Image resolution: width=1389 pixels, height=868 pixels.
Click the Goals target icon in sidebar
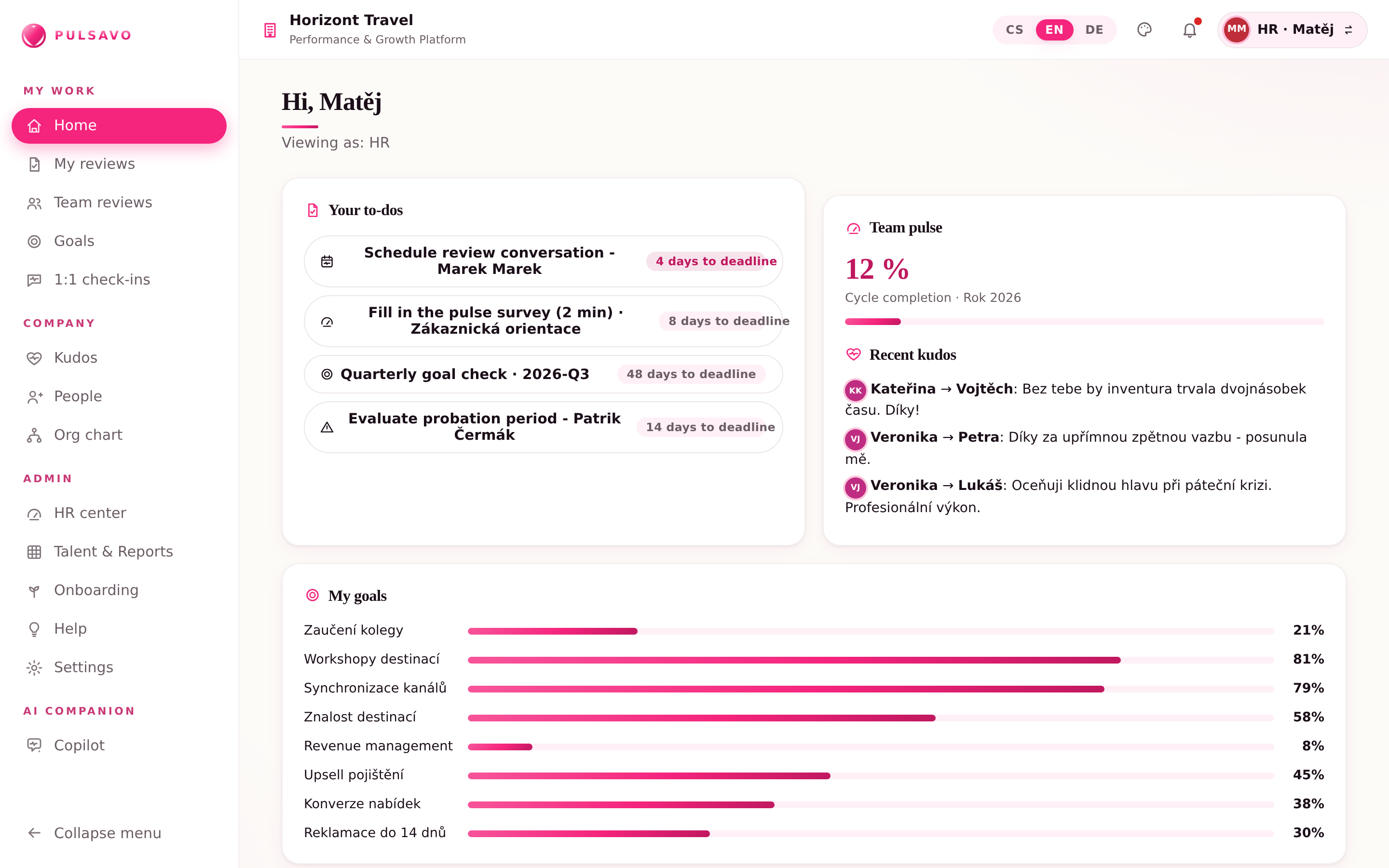click(34, 242)
